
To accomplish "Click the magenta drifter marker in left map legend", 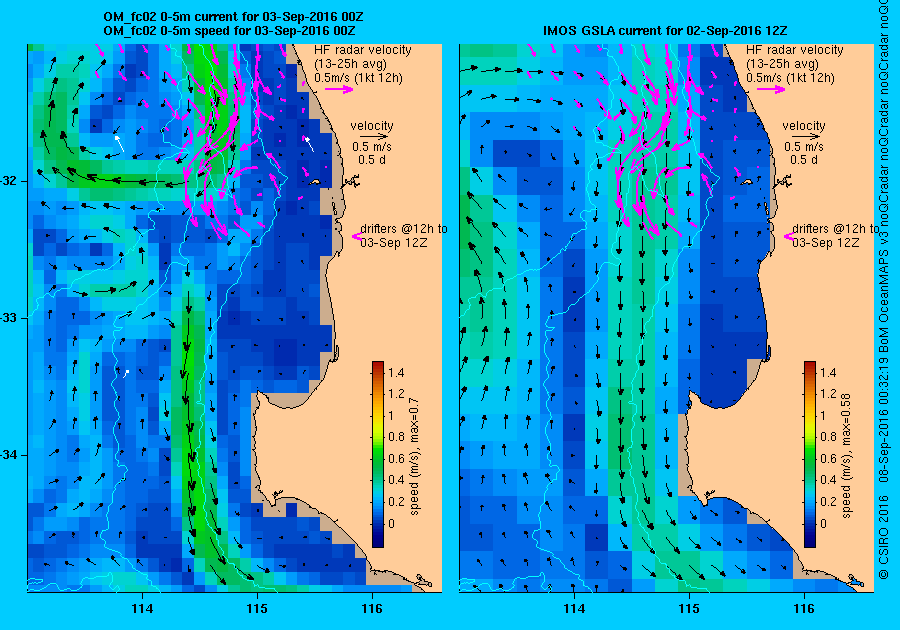I will tap(355, 236).
